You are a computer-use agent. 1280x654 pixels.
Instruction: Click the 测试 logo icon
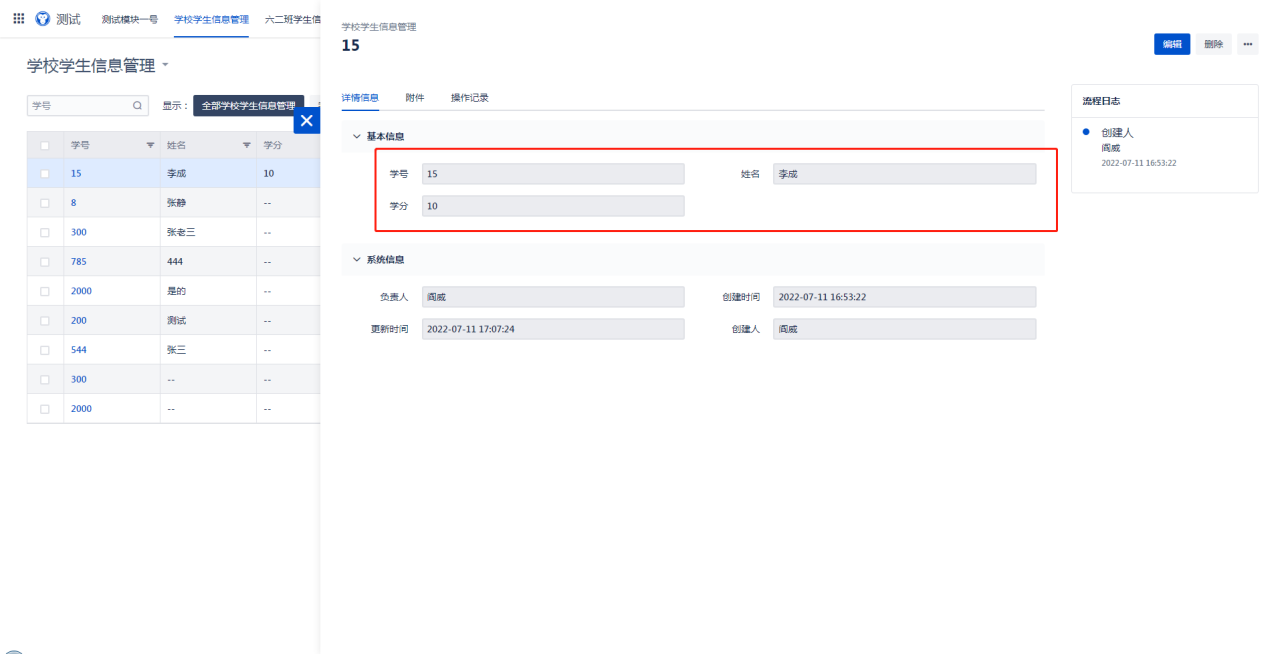point(42,19)
